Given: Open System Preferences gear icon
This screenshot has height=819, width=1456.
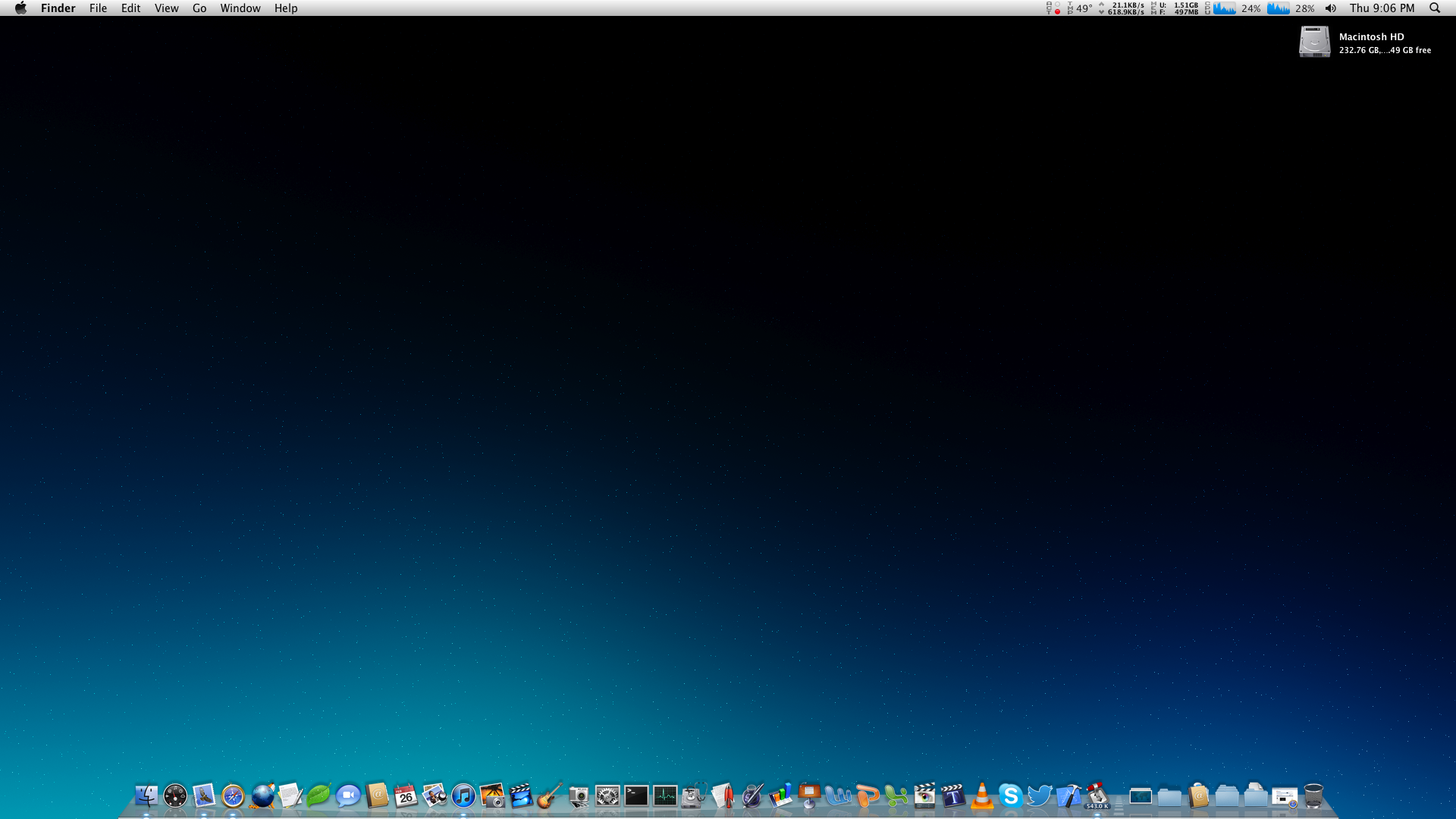Looking at the screenshot, I should coord(607,795).
